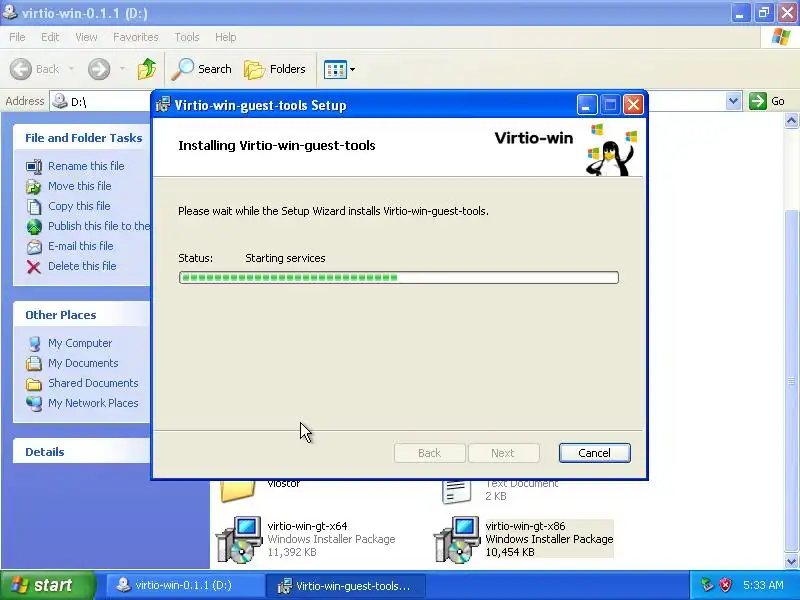Open the Address bar dropdown arrow

(x=733, y=101)
